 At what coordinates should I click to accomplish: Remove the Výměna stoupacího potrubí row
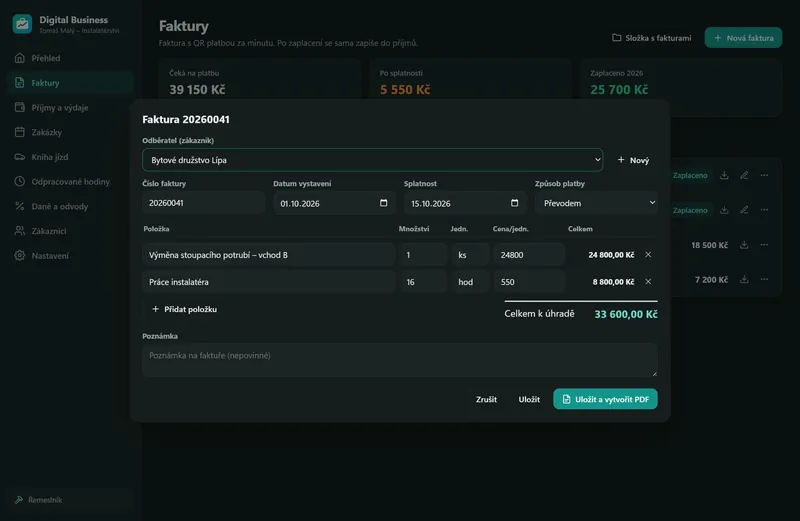click(x=648, y=255)
